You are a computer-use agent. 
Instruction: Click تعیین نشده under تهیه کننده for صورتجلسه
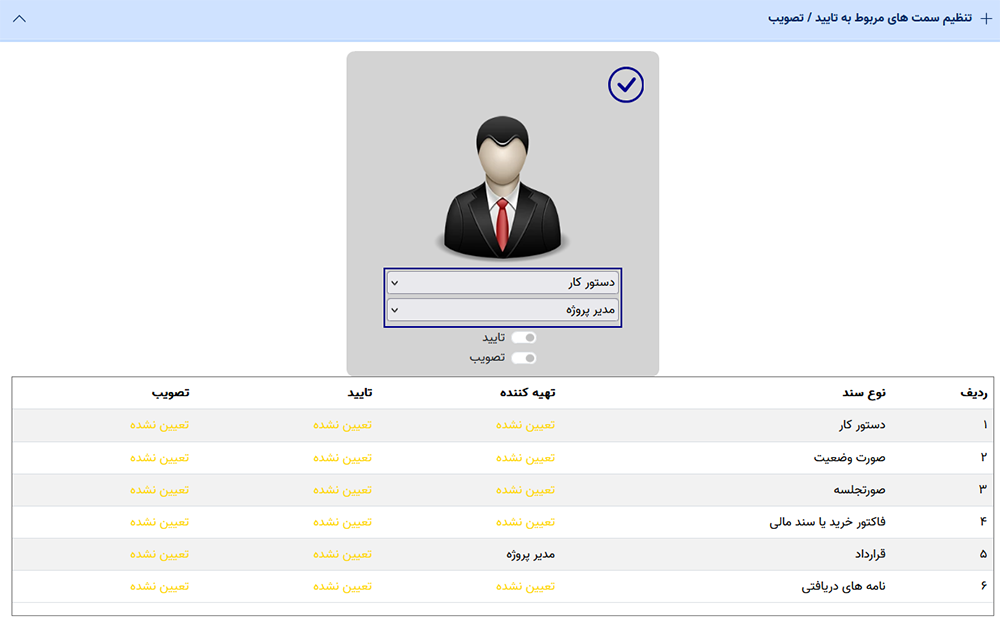point(525,490)
